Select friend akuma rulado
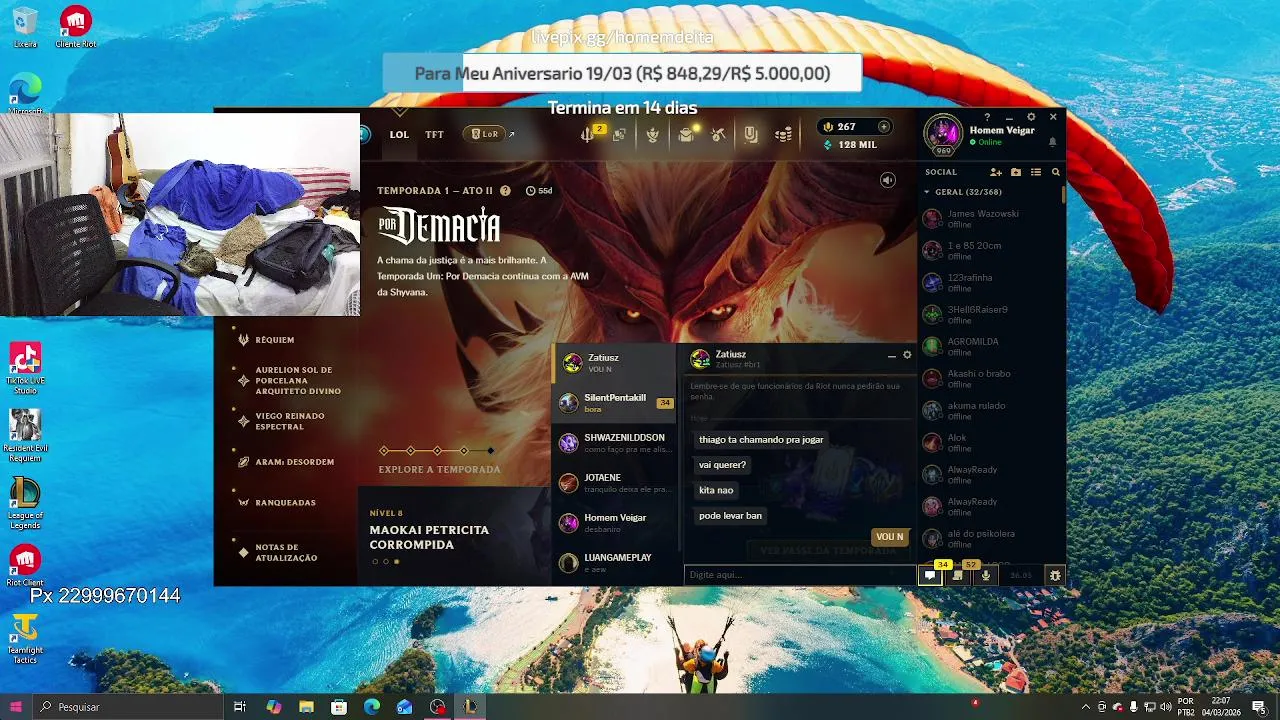The width and height of the screenshot is (1280, 720). pos(990,410)
